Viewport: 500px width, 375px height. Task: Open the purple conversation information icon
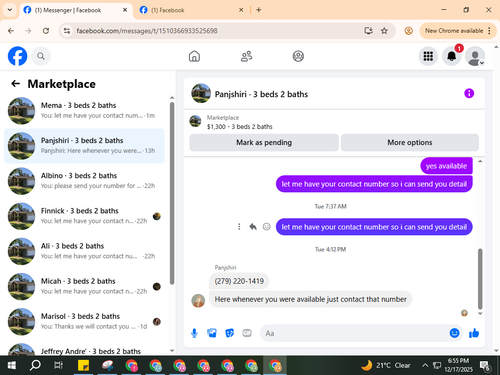(x=469, y=93)
